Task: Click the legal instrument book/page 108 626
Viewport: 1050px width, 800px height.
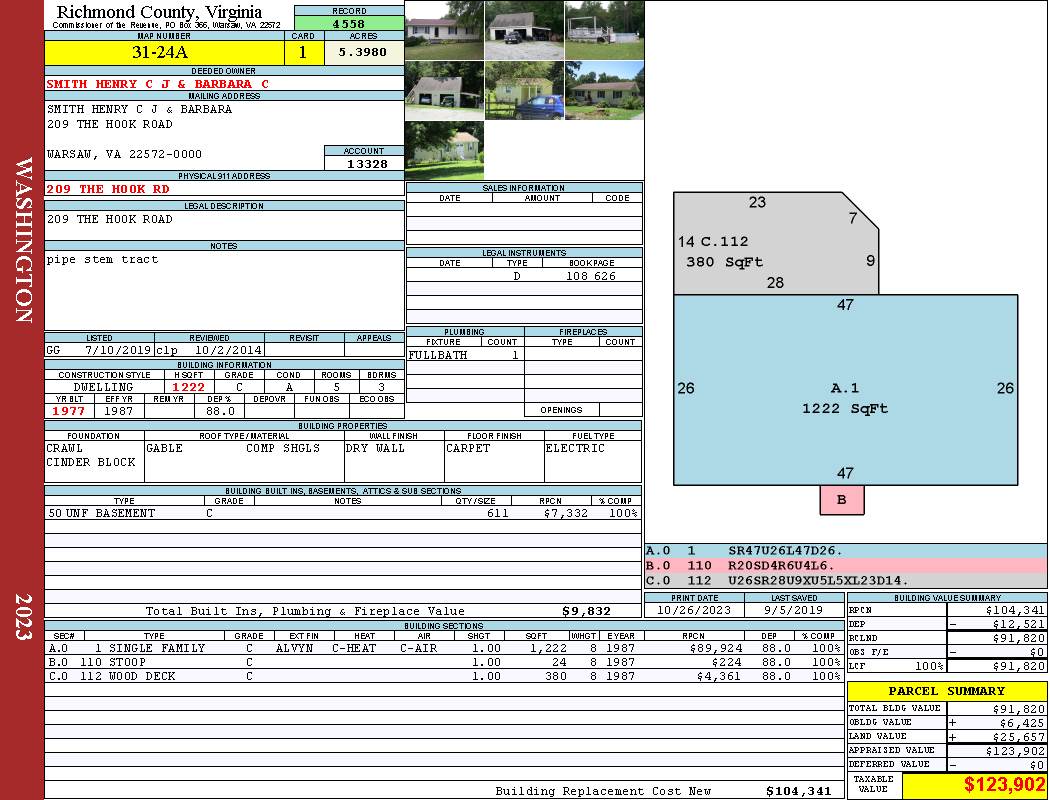Action: pos(591,276)
